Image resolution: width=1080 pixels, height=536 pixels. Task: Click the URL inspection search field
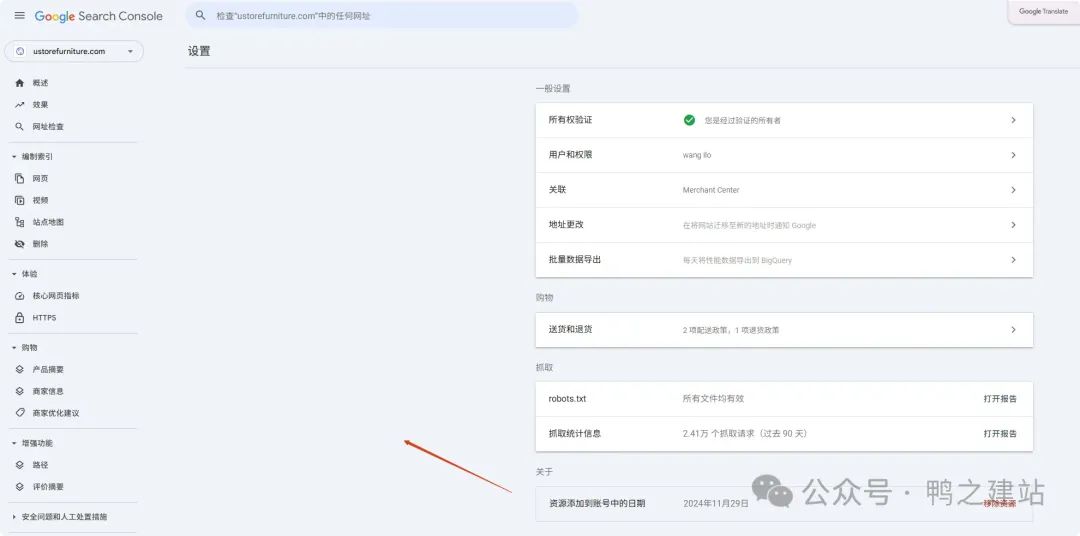point(382,15)
